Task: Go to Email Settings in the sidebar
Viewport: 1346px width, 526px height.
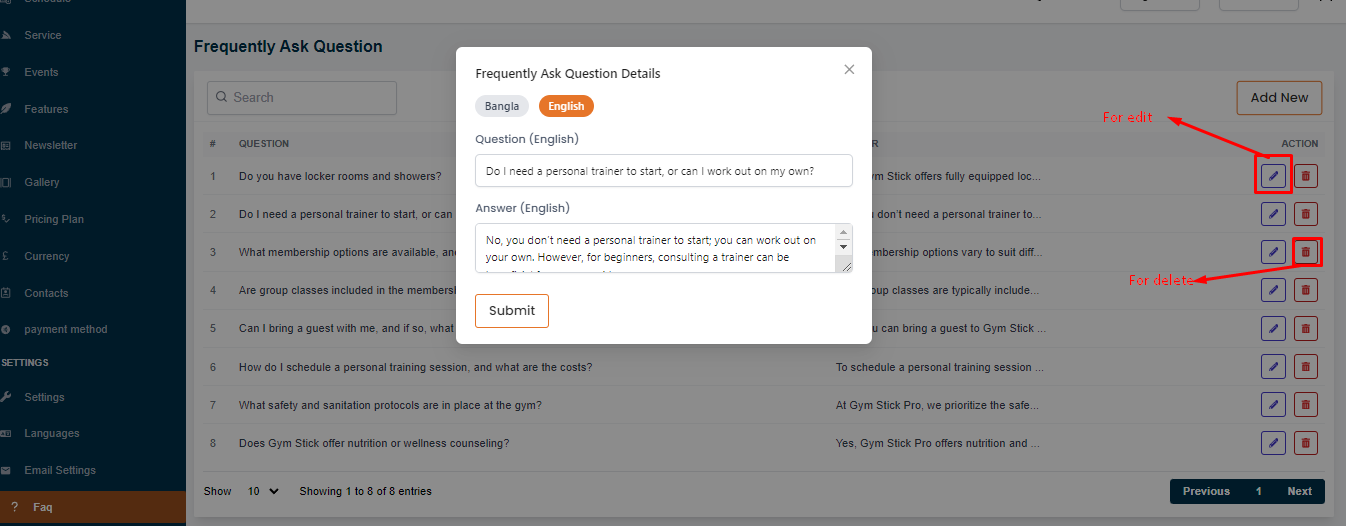Action: pyautogui.click(x=60, y=470)
